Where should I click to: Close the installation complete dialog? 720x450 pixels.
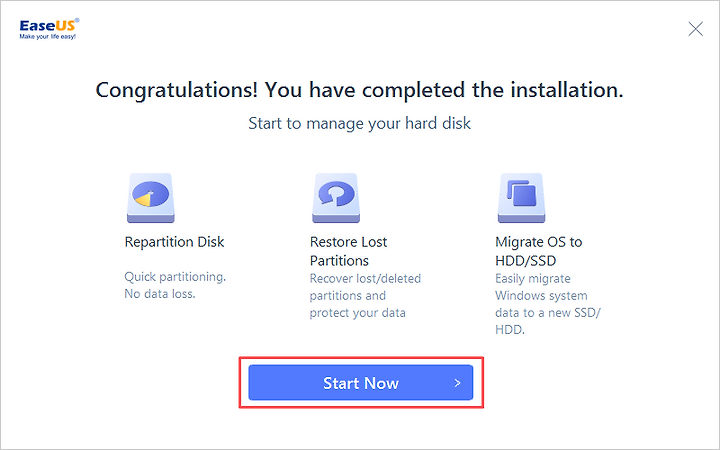[695, 29]
